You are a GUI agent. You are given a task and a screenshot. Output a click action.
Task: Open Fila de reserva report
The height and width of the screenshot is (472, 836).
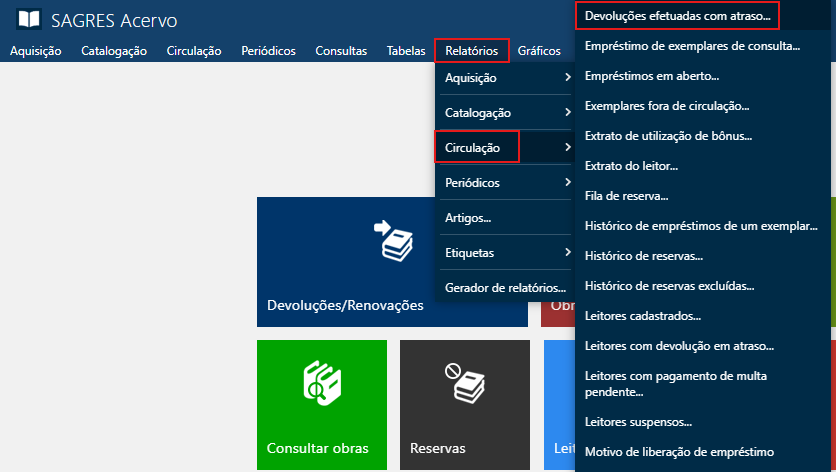coord(626,196)
